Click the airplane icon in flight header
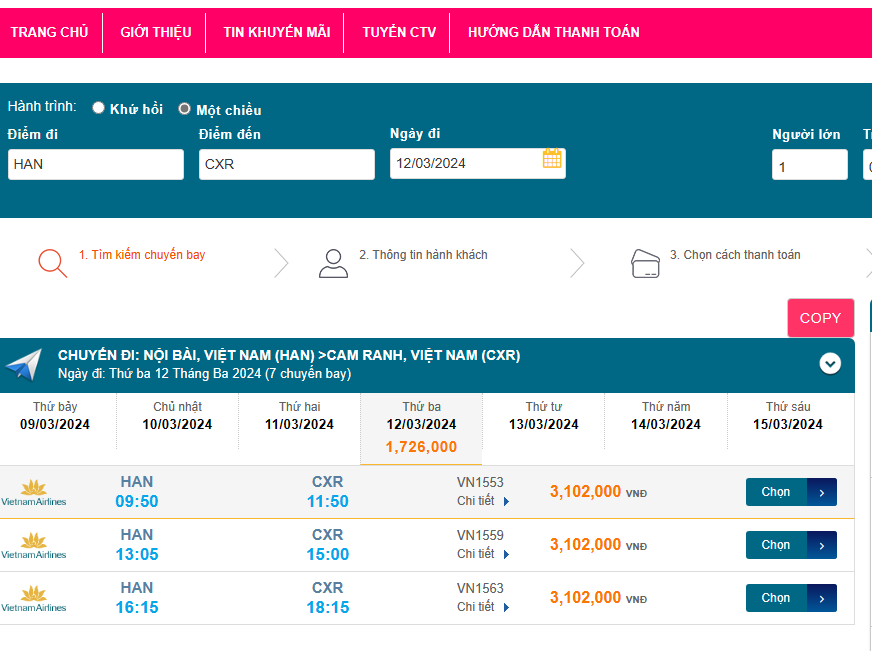The width and height of the screenshot is (872, 651). [x=24, y=365]
